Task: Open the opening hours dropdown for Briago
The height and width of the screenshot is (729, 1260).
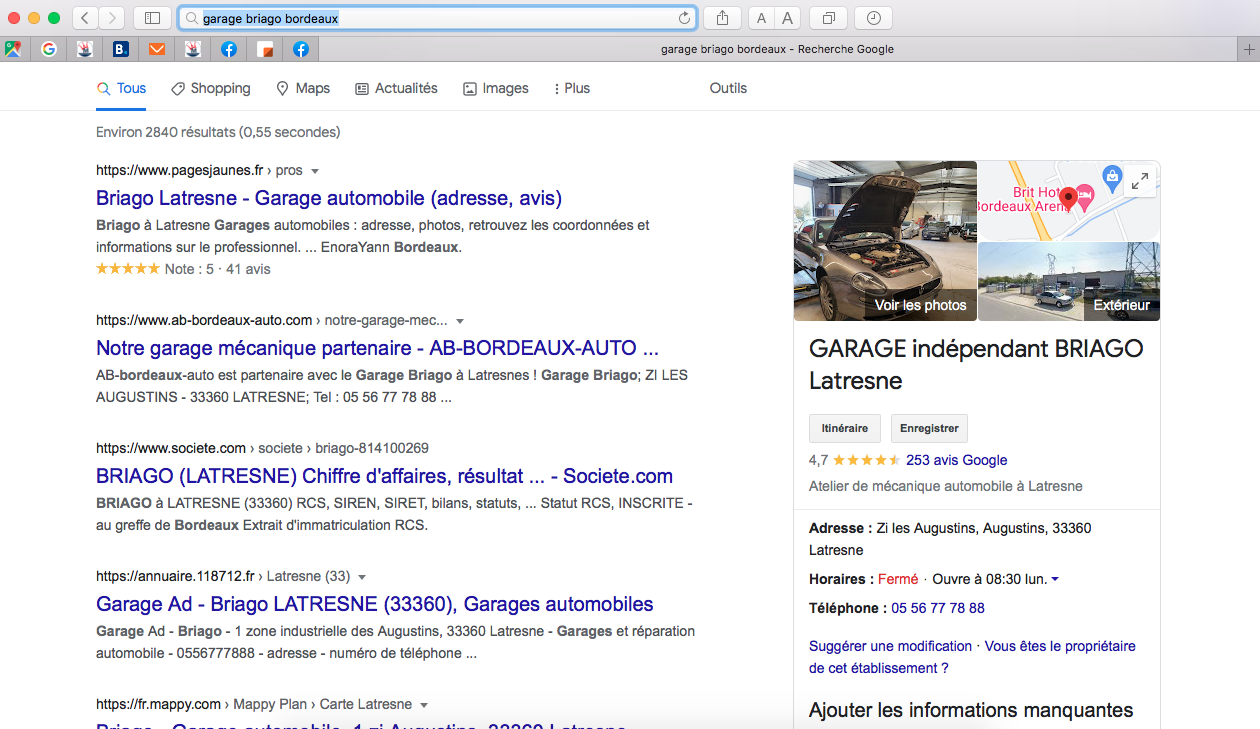Action: (x=1055, y=580)
